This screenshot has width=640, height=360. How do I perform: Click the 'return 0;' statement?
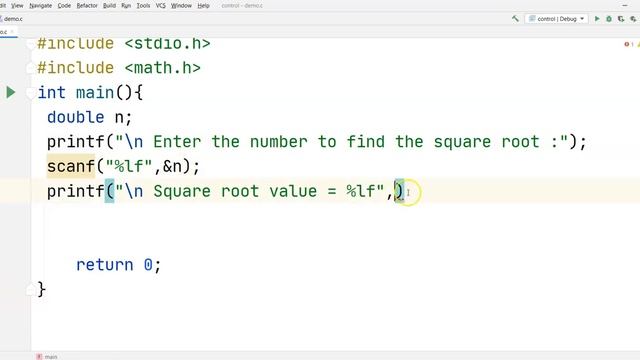[x=119, y=265]
